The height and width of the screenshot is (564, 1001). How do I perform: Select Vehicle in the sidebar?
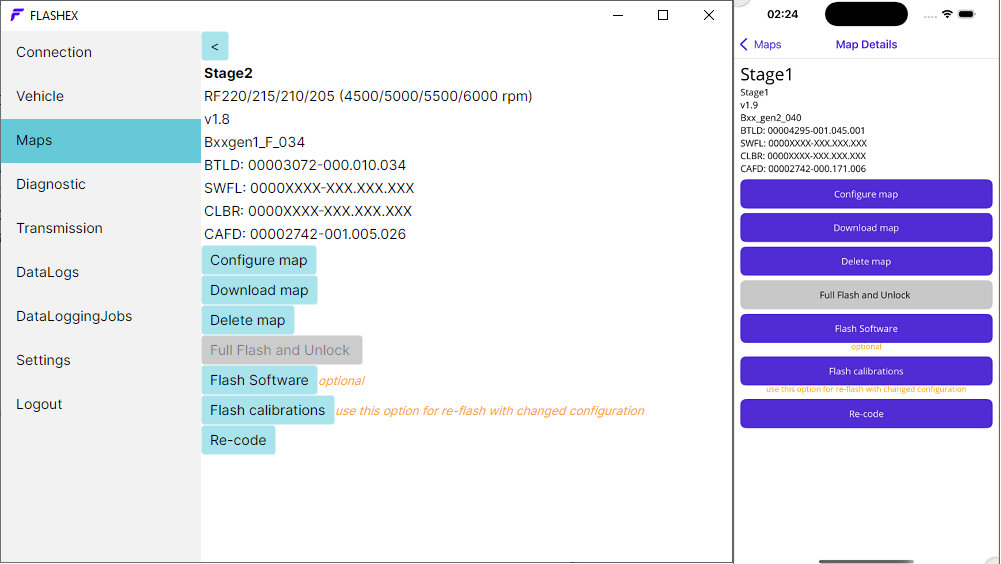40,96
